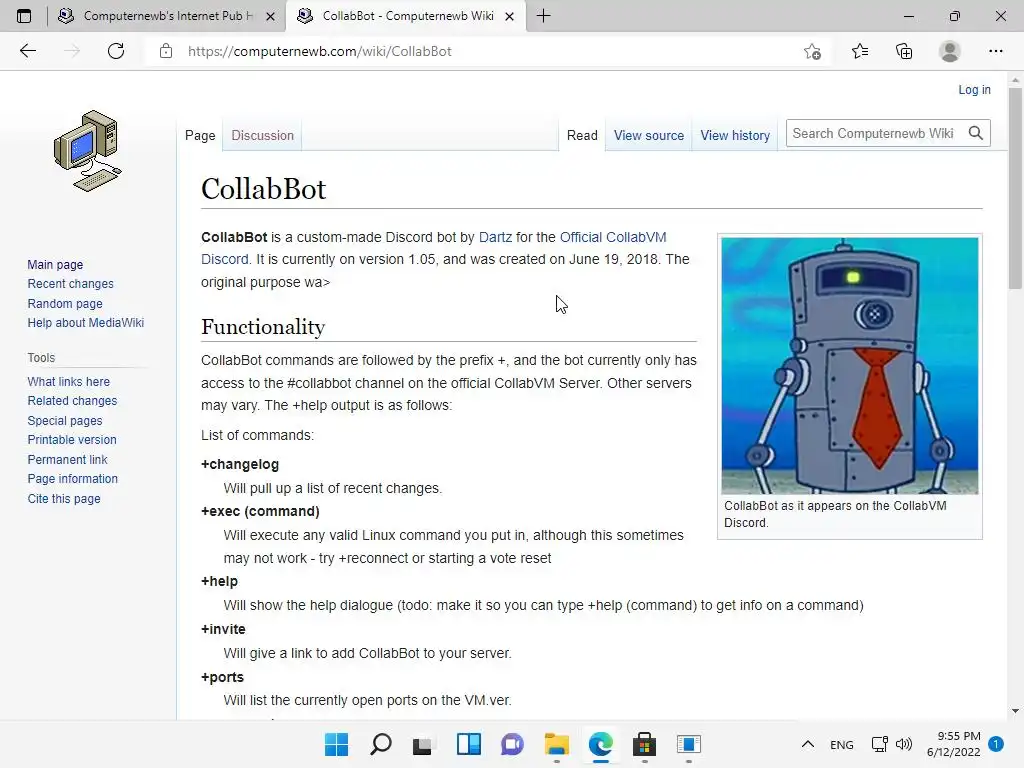Click the +exec (command) text

click(260, 511)
